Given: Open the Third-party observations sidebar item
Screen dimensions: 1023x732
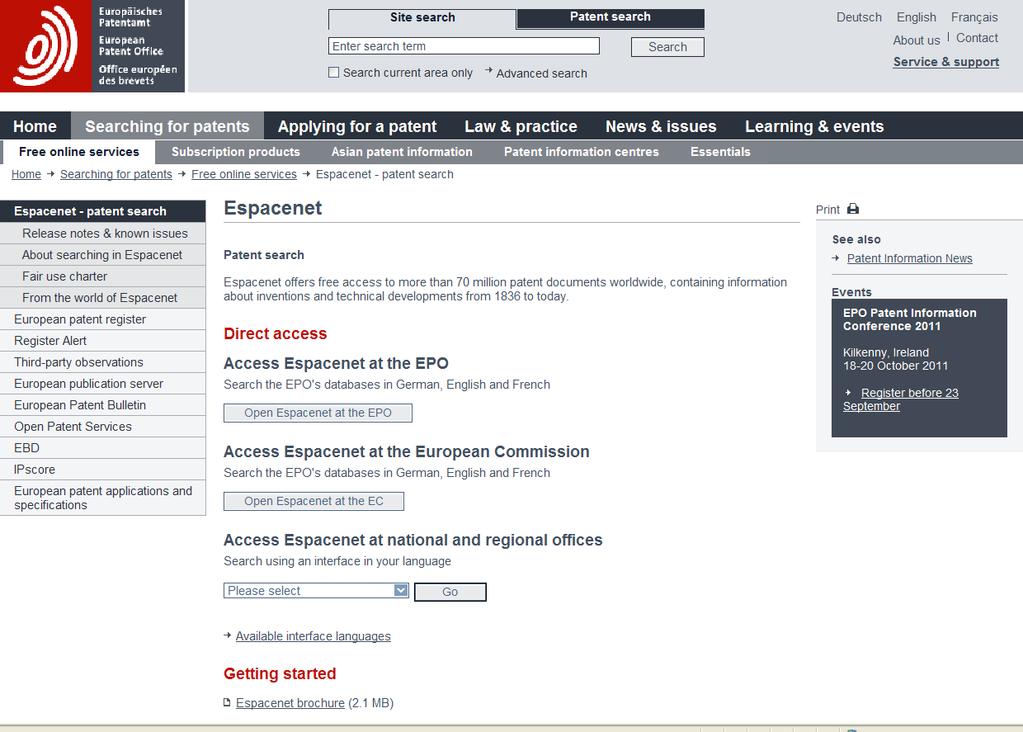Looking at the screenshot, I should (x=102, y=362).
